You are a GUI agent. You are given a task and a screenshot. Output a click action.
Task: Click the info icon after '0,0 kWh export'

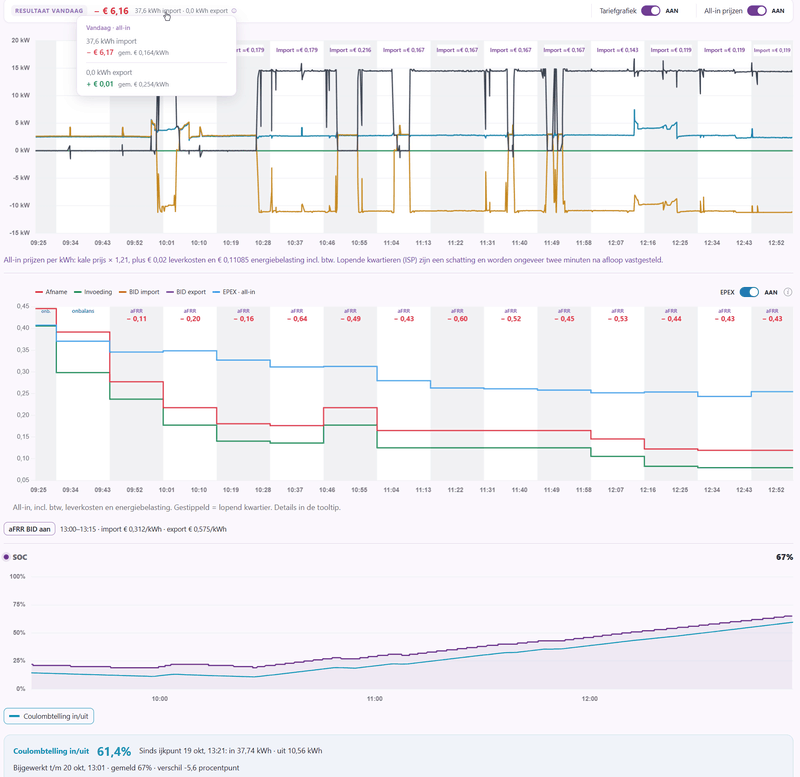(x=234, y=11)
